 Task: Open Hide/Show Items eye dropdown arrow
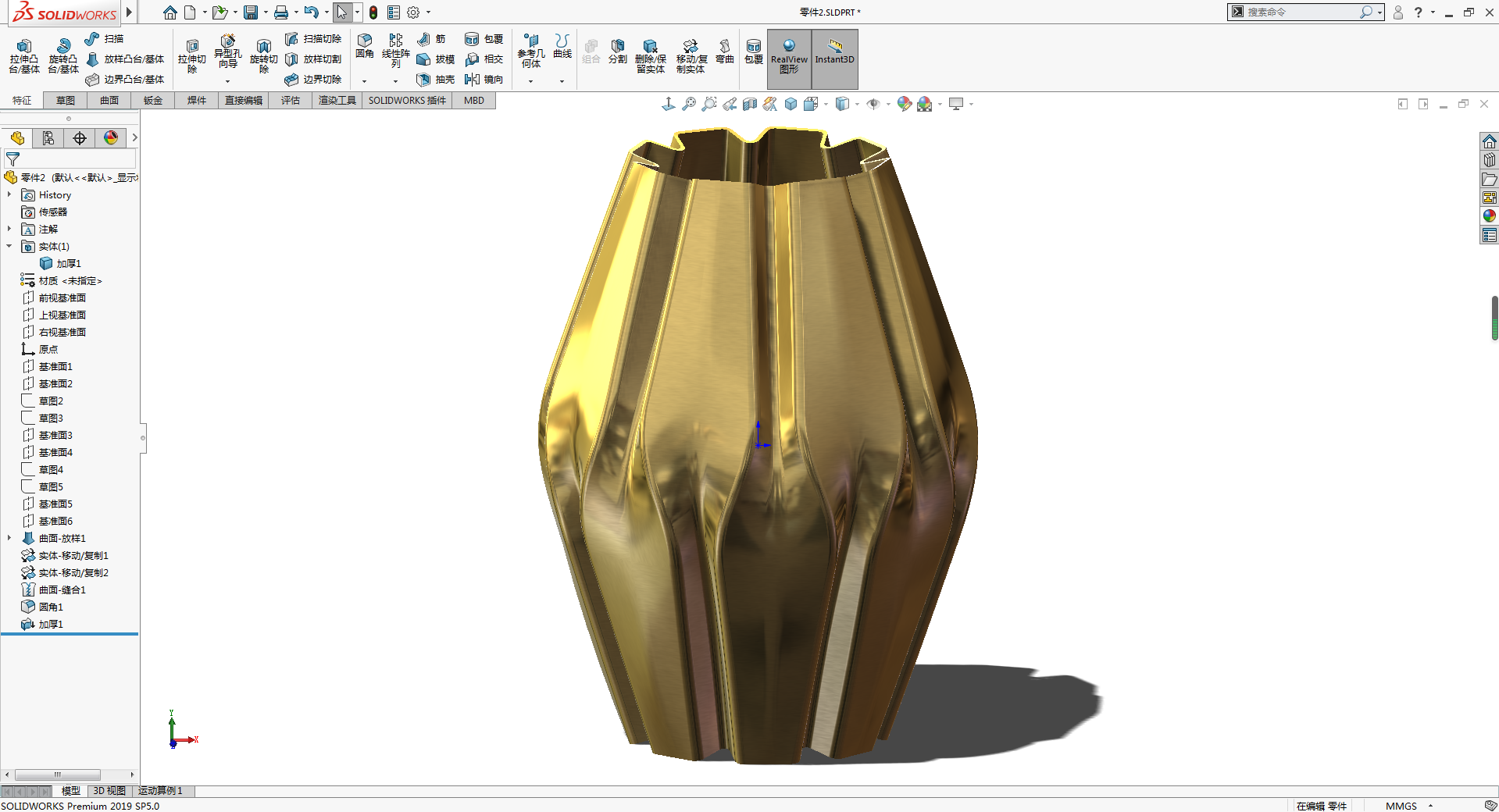[888, 104]
